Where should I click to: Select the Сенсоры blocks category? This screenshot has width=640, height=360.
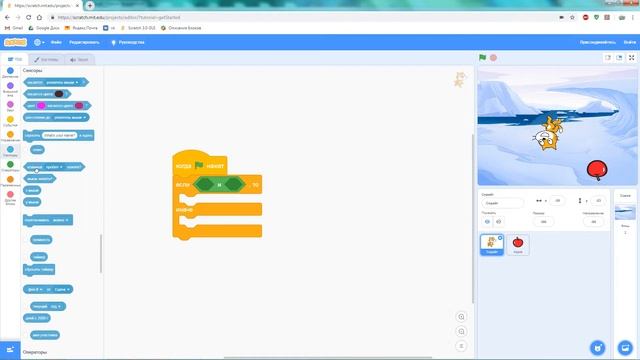(x=10, y=151)
